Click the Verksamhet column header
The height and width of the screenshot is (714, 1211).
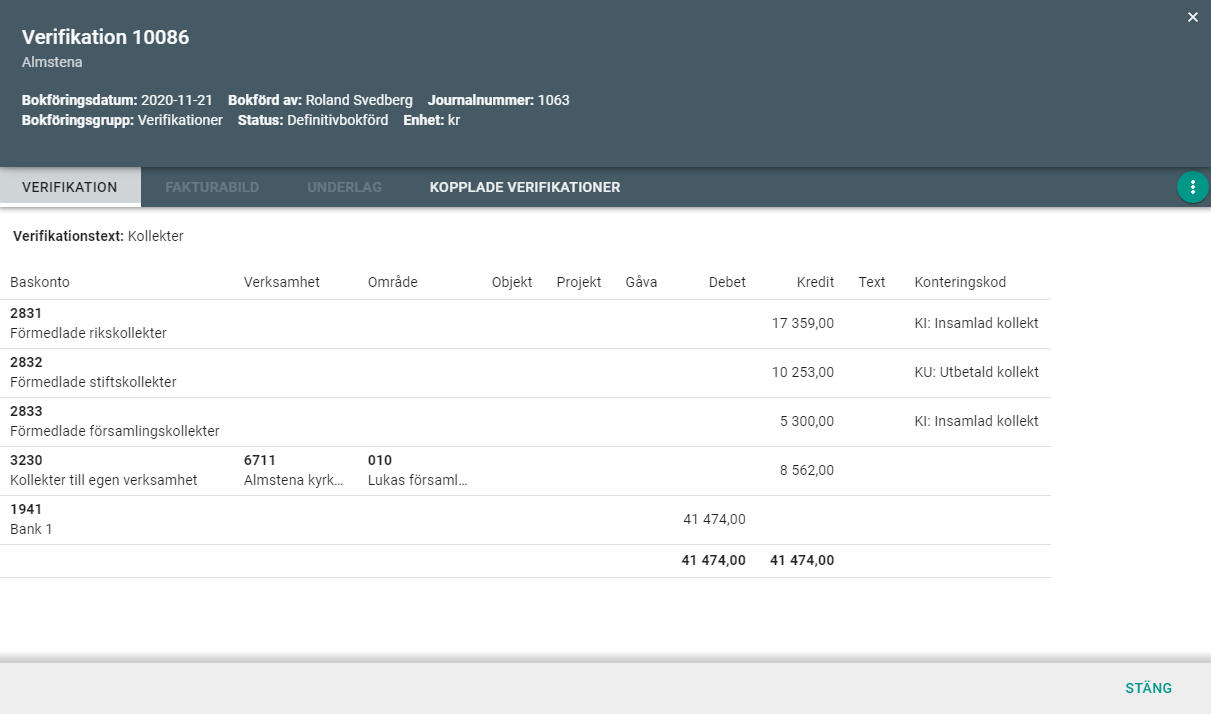coord(282,282)
